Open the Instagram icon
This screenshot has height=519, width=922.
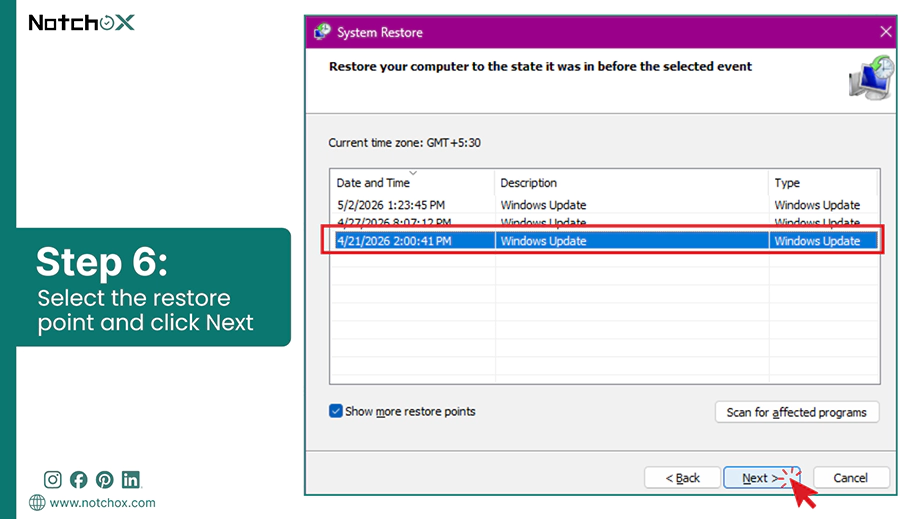(x=52, y=480)
